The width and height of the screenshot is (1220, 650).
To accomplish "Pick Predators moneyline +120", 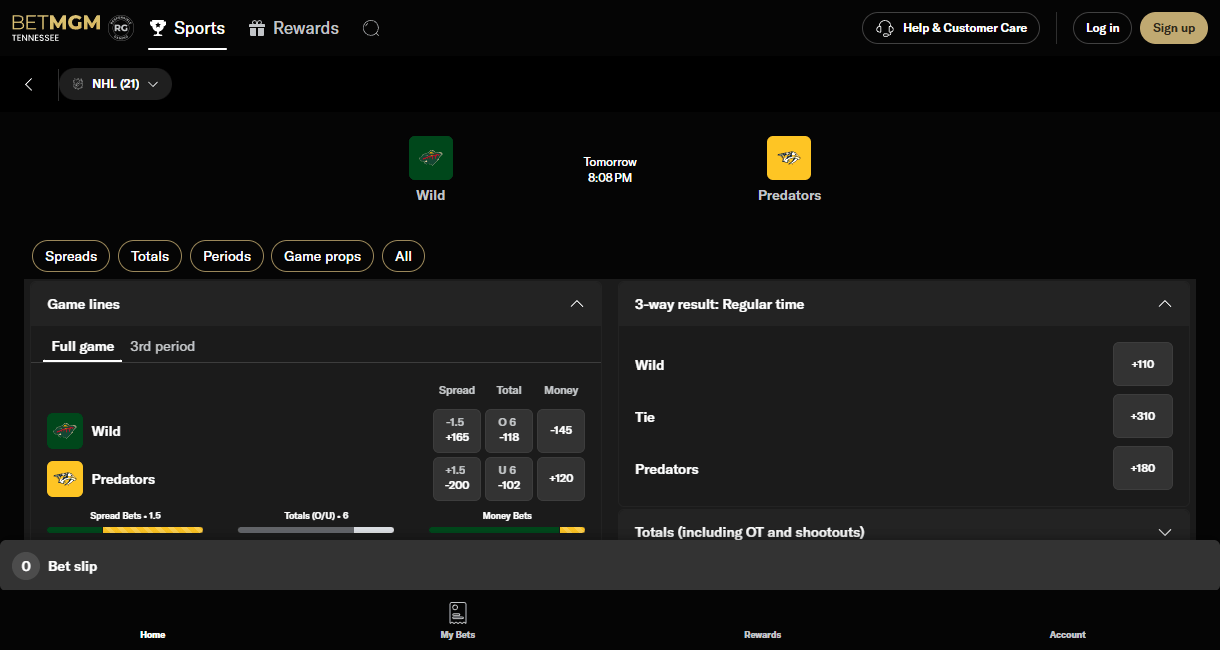I will (x=561, y=479).
